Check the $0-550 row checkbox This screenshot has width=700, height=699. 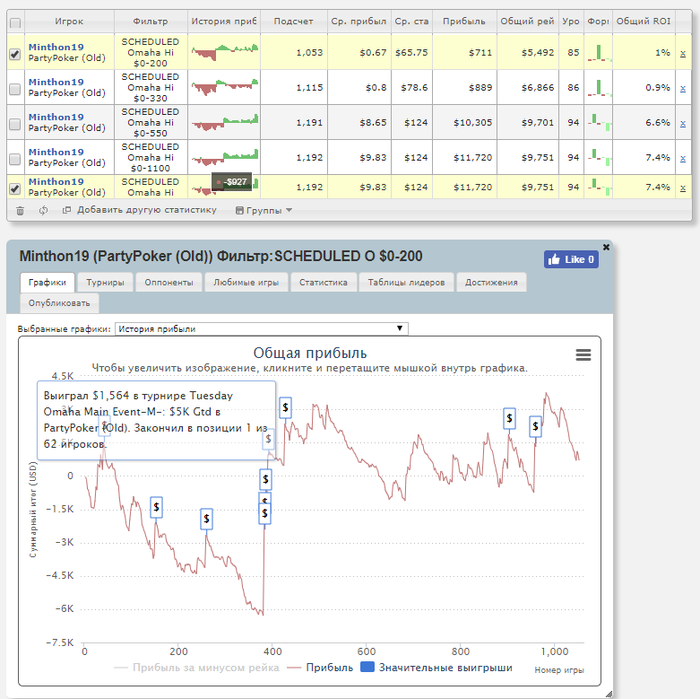(15, 124)
